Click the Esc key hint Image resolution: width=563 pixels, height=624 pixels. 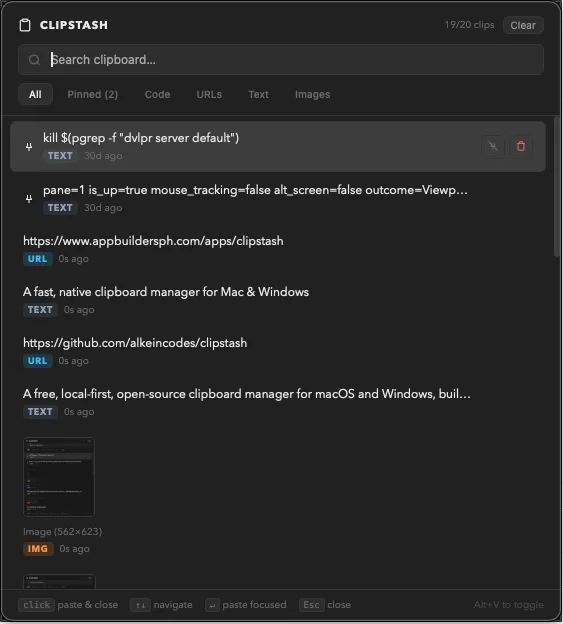pyautogui.click(x=311, y=605)
